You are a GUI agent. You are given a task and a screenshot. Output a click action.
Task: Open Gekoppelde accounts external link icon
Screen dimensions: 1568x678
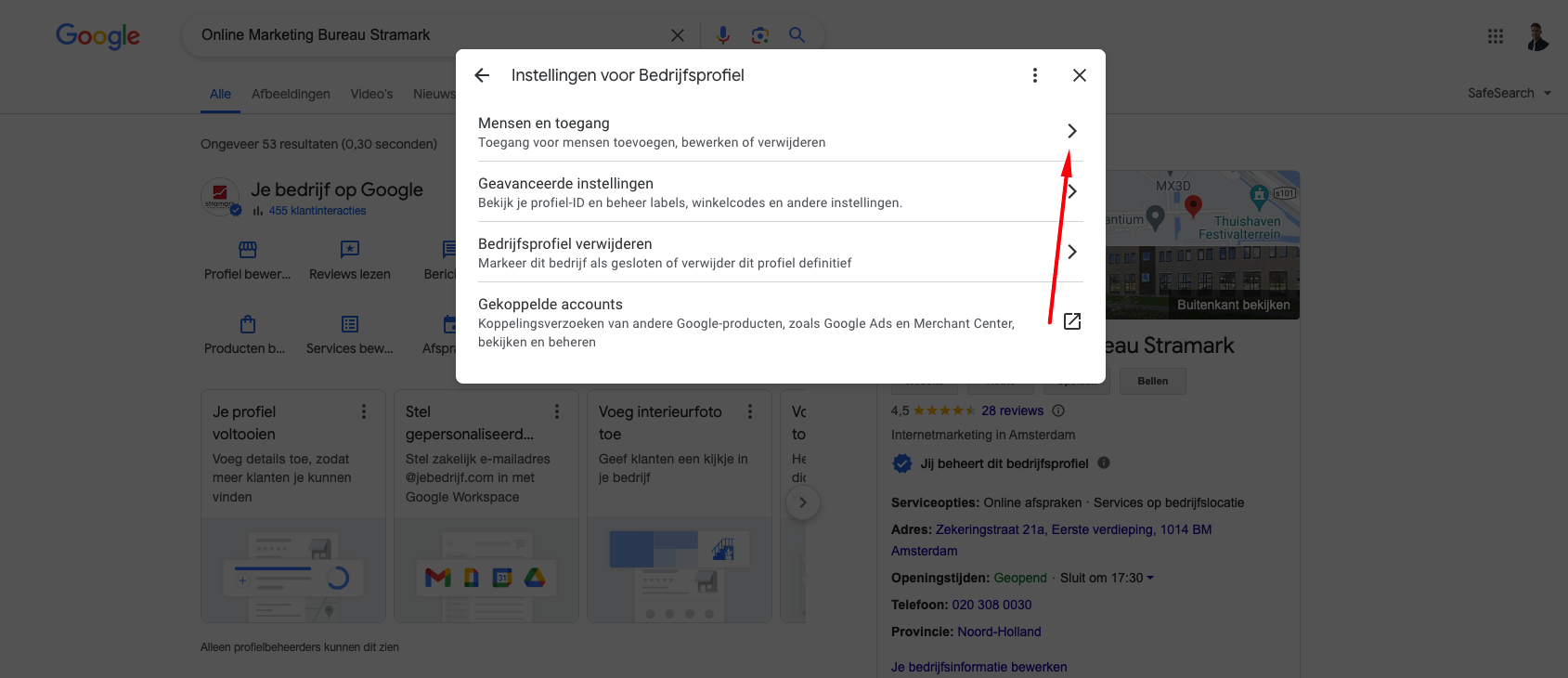click(x=1072, y=321)
